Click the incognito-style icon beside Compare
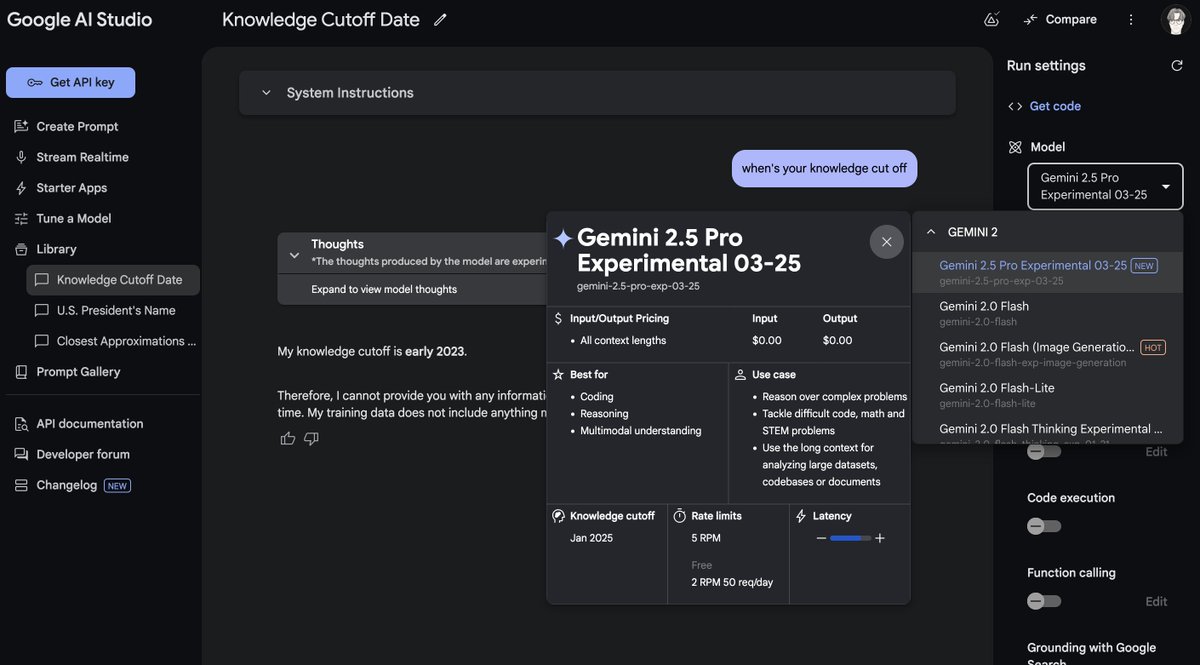 click(x=992, y=20)
